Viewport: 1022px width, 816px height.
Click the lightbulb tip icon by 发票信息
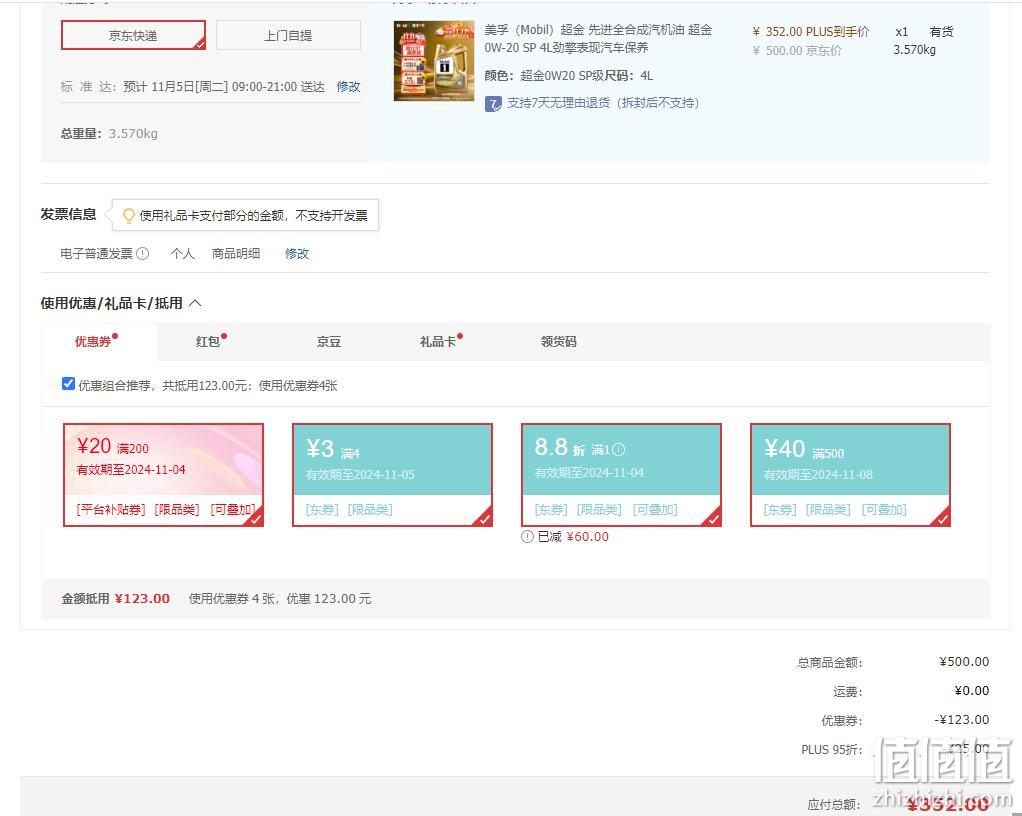click(128, 216)
